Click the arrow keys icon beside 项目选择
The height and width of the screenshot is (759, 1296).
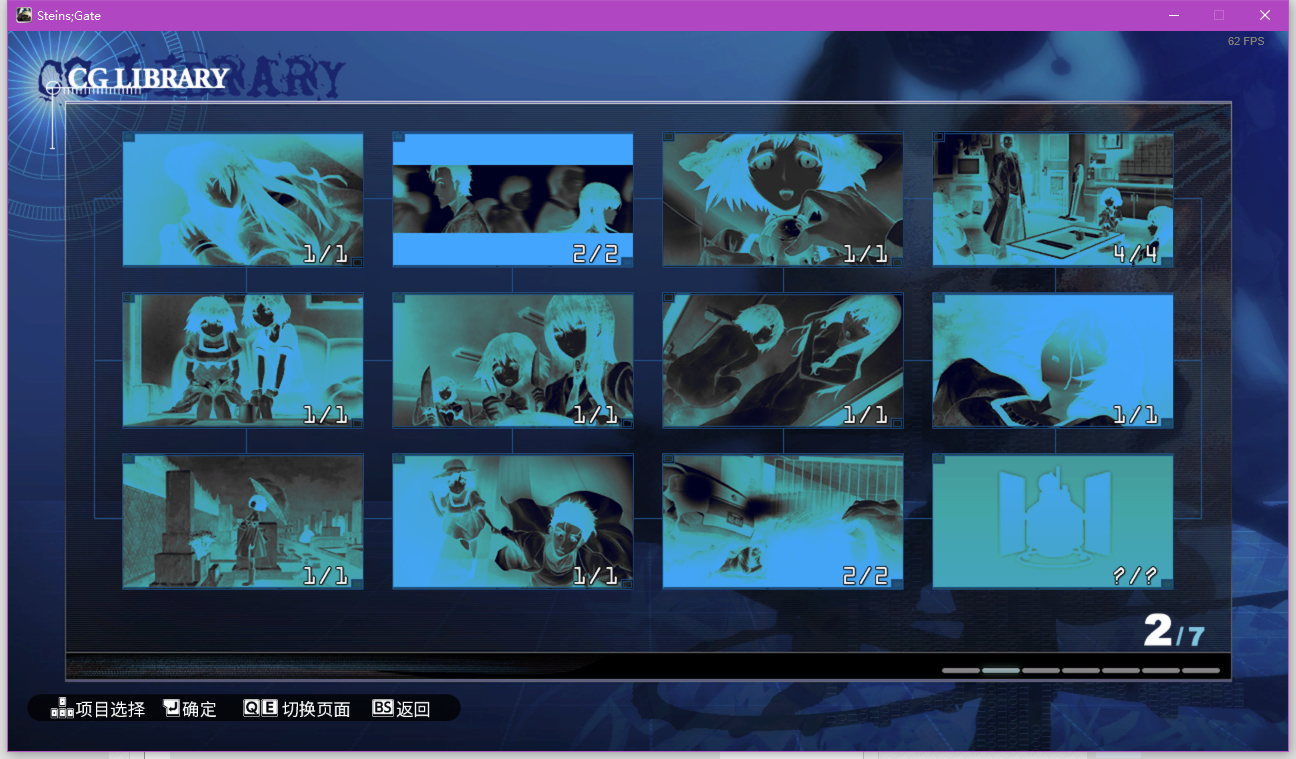click(62, 708)
